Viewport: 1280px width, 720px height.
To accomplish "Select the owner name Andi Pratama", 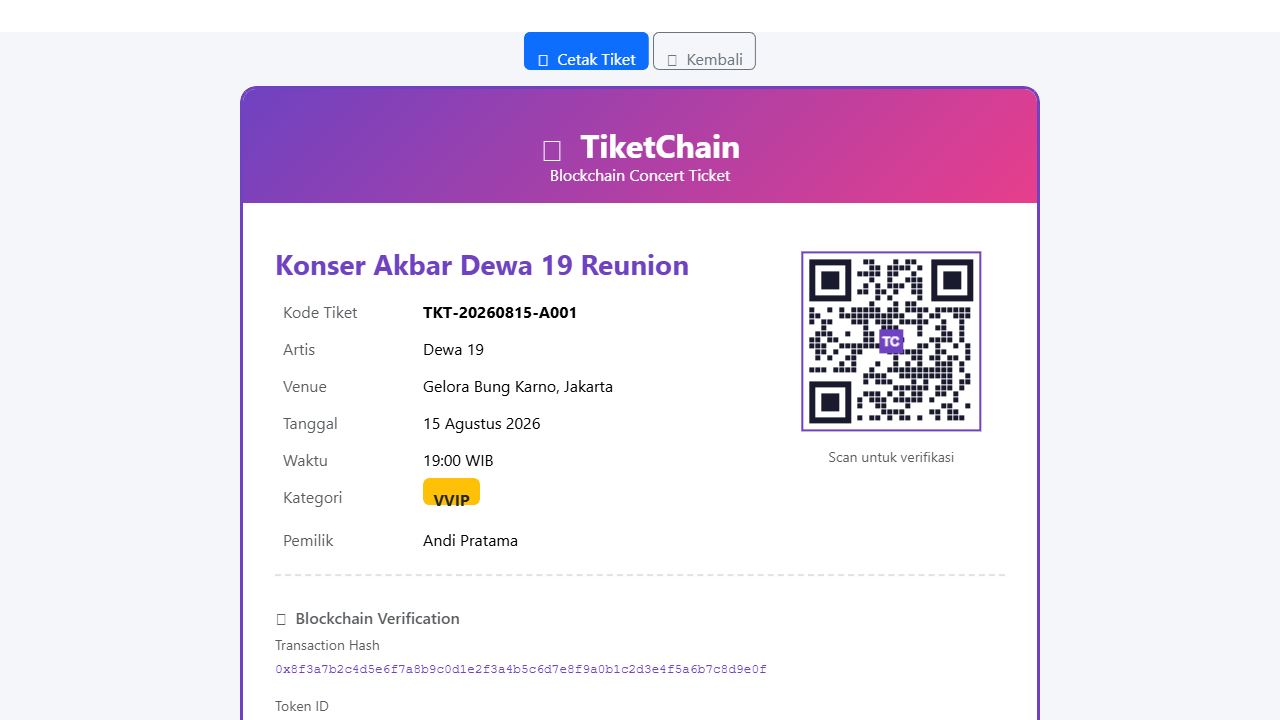I will (x=470, y=540).
